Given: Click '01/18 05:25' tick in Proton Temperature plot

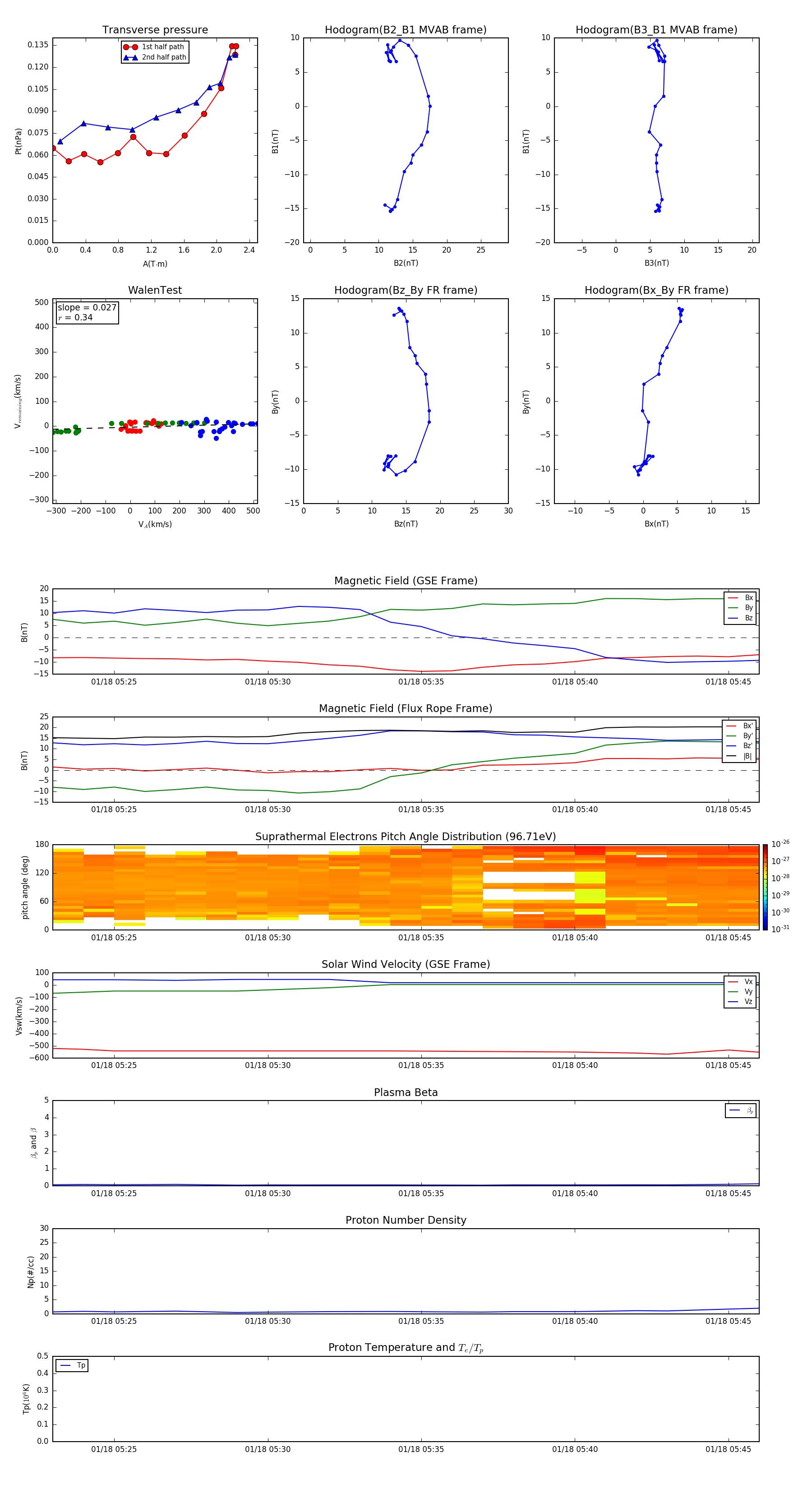Looking at the screenshot, I should click(114, 1449).
